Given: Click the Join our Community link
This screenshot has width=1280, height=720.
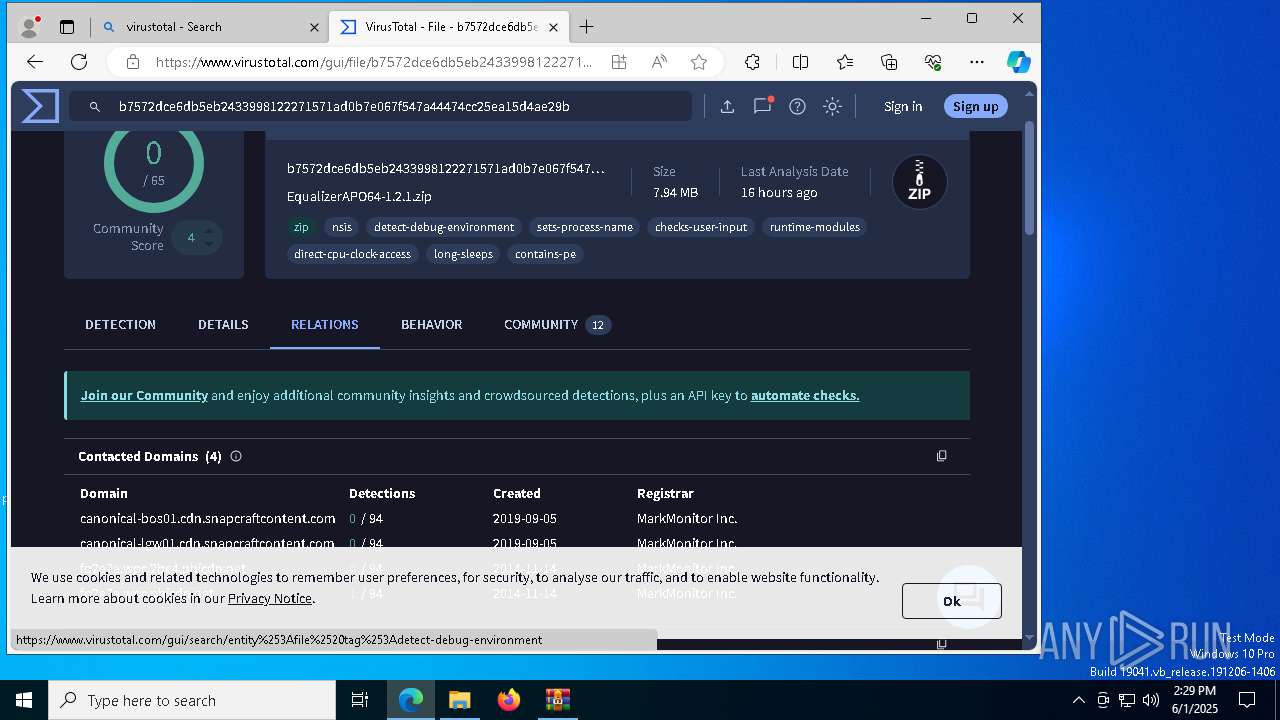Looking at the screenshot, I should pos(144,395).
